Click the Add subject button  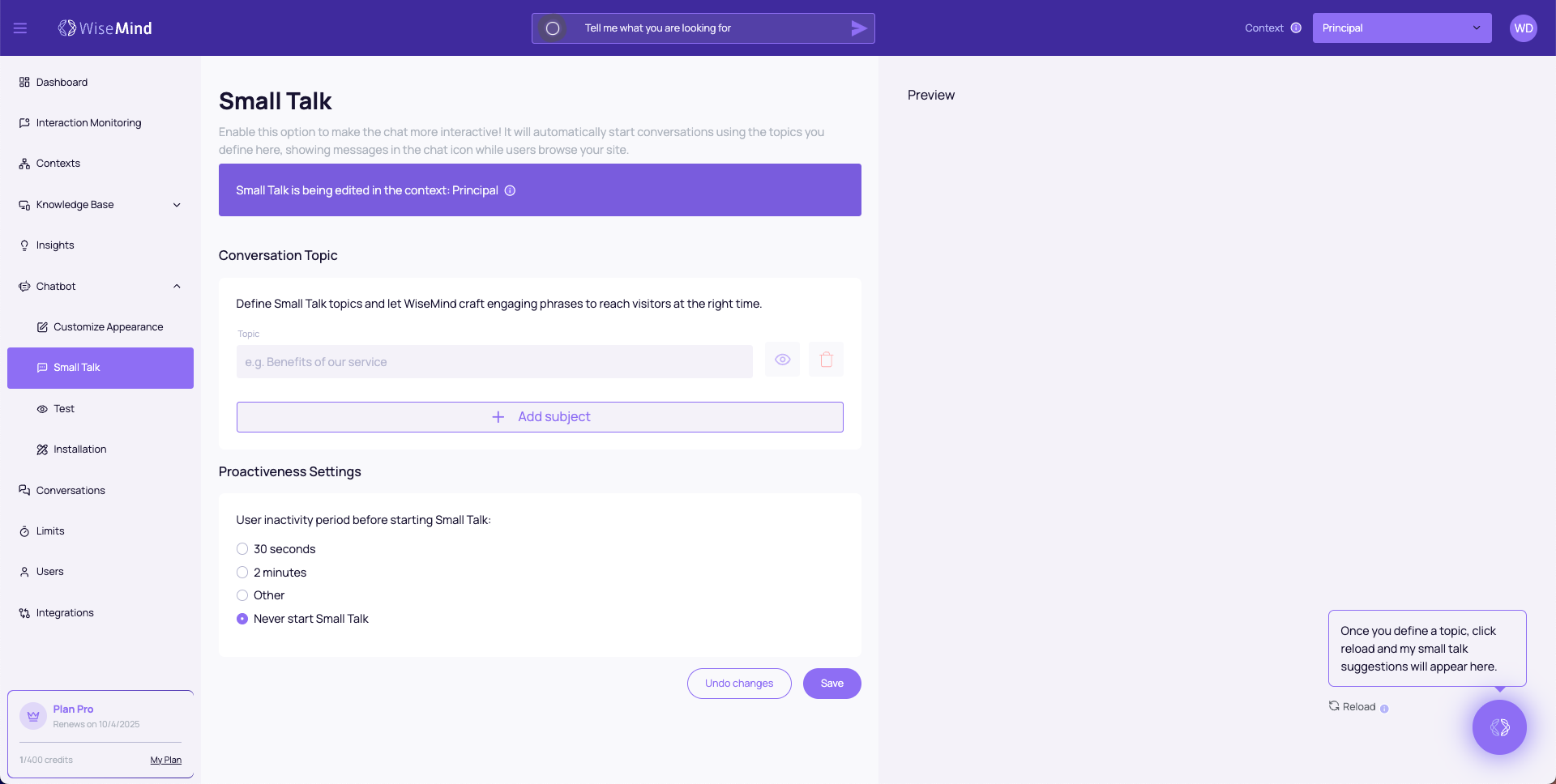point(540,417)
